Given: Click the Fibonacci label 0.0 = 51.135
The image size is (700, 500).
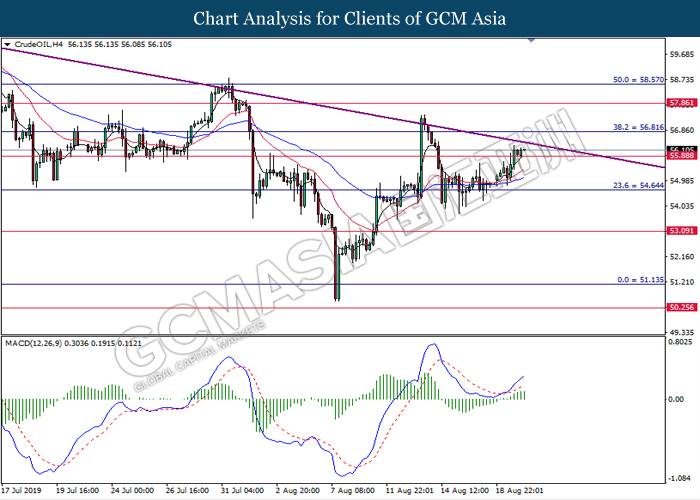Looking at the screenshot, I should coord(641,280).
